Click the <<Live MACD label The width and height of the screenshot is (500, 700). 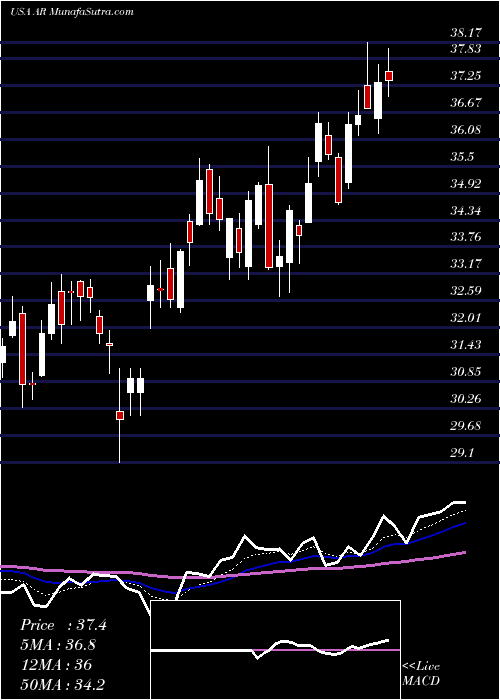pyautogui.click(x=421, y=673)
